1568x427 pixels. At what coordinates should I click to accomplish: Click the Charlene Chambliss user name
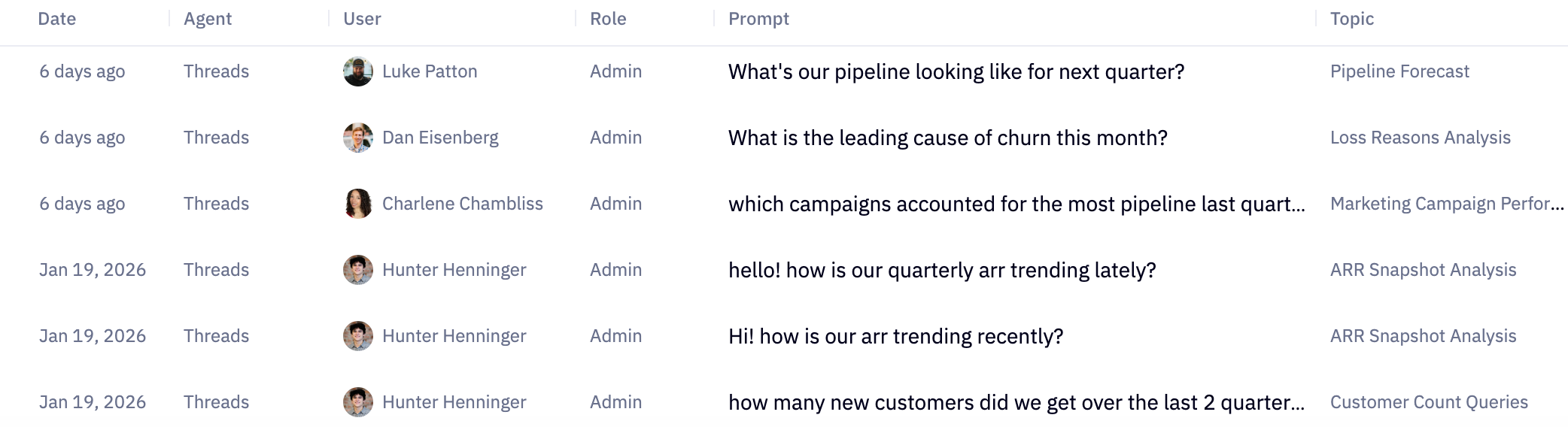462,204
